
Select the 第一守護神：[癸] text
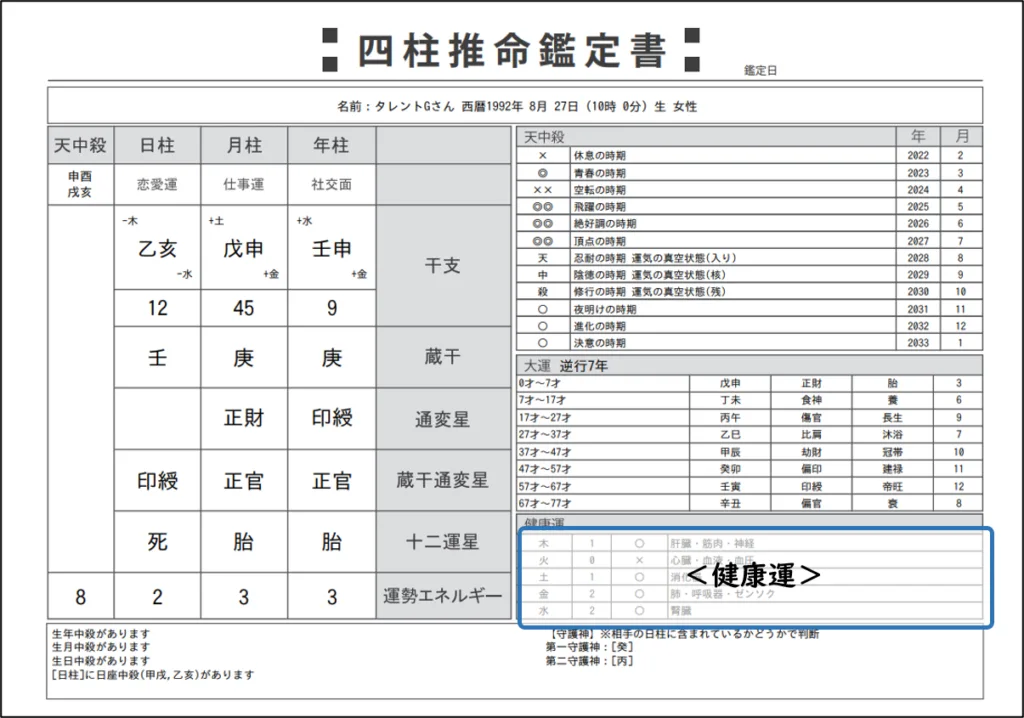(x=589, y=647)
